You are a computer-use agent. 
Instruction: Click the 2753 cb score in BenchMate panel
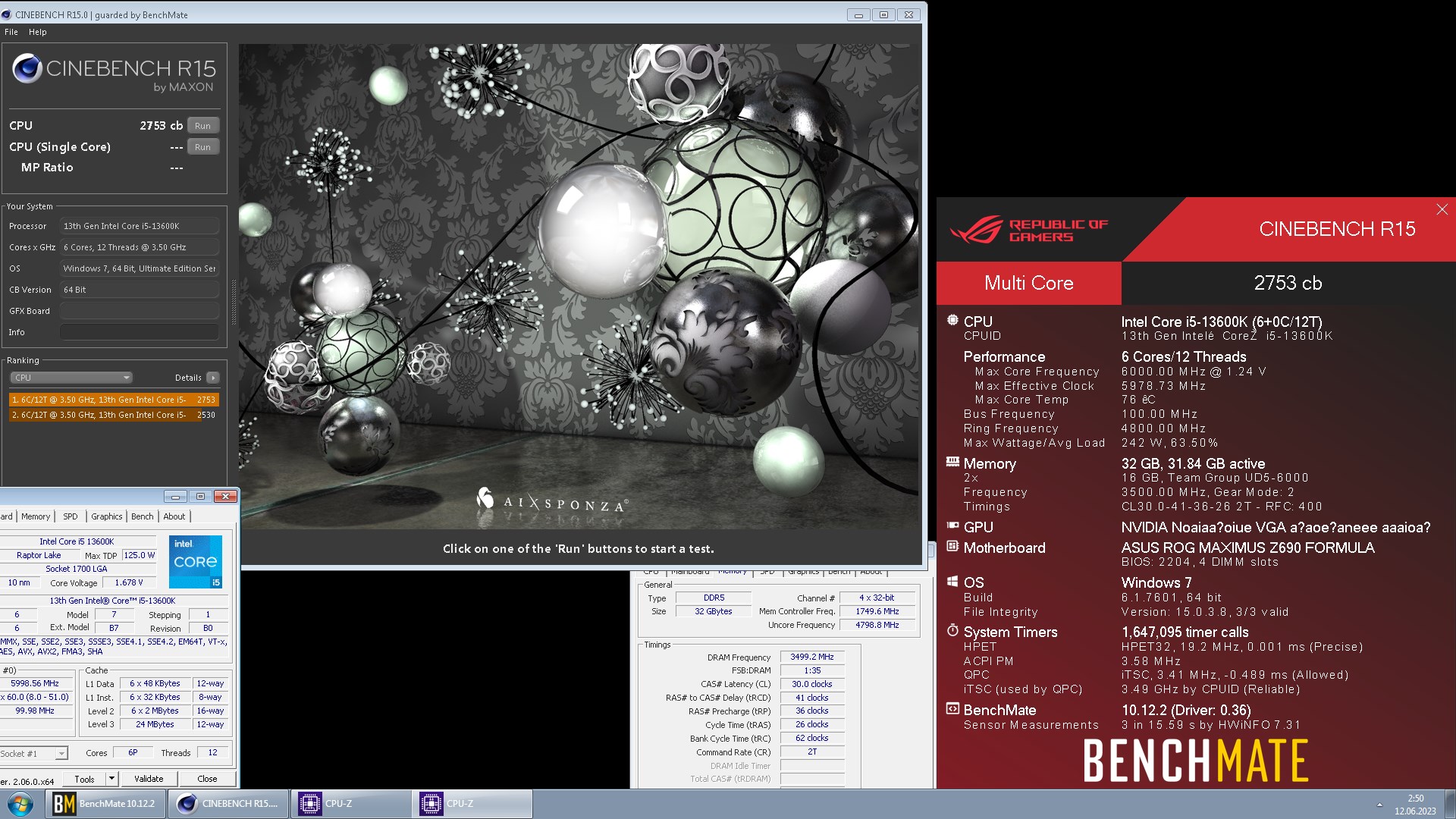pos(1288,283)
